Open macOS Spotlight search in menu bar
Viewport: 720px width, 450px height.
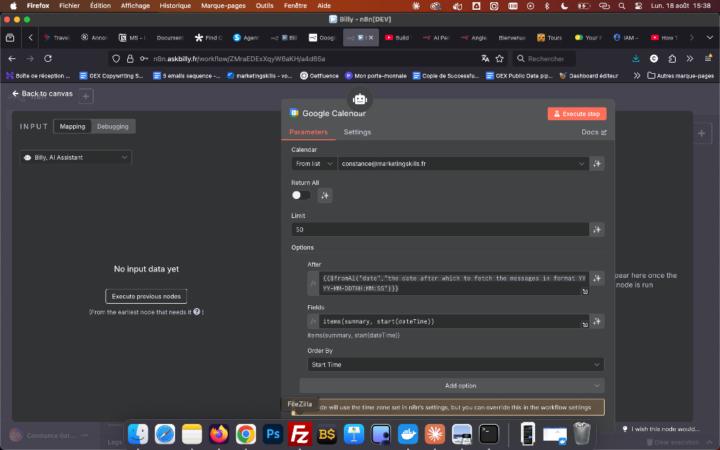(x=621, y=6)
